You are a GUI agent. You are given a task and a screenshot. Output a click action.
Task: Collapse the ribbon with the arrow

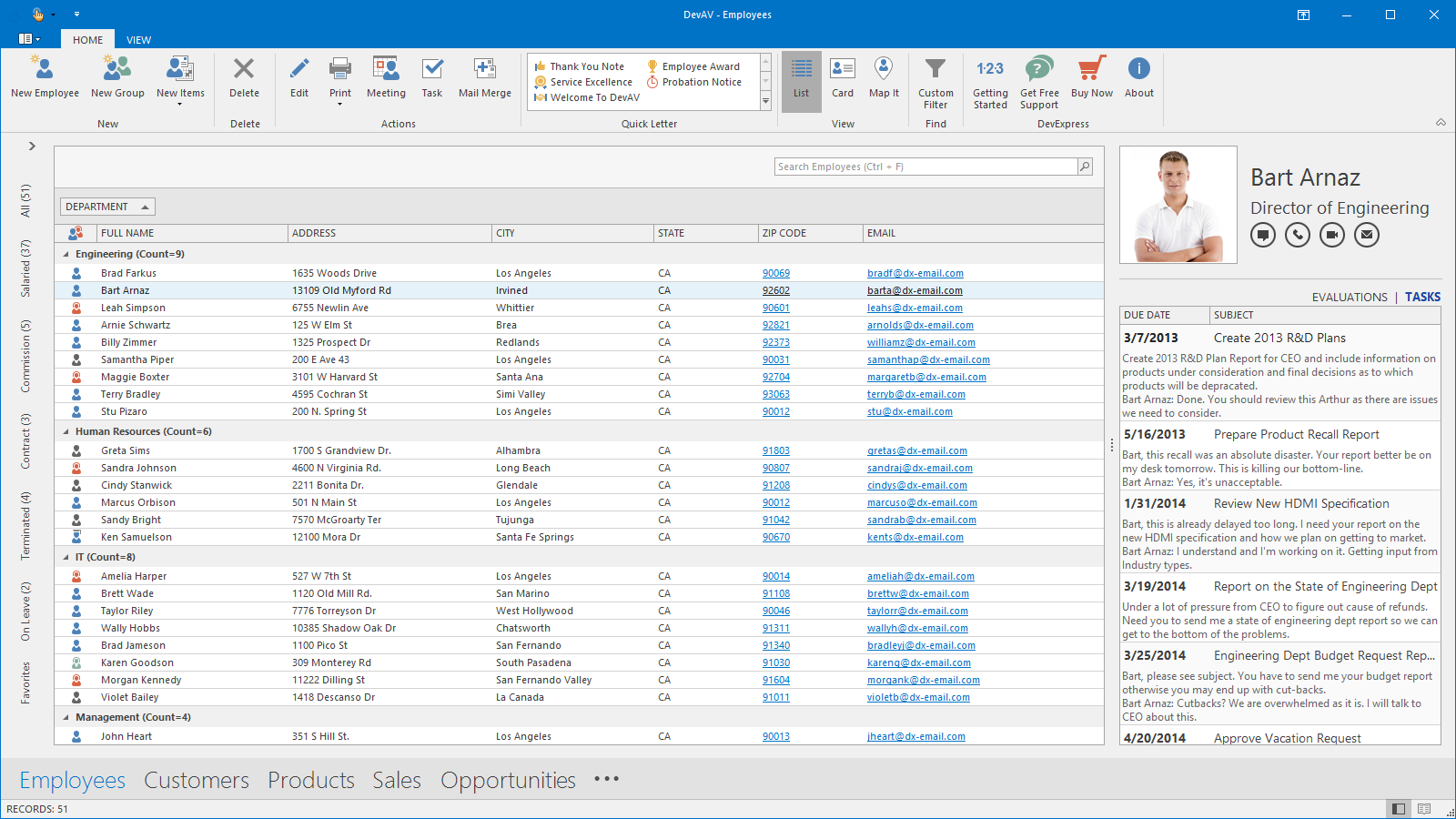coord(1441,122)
